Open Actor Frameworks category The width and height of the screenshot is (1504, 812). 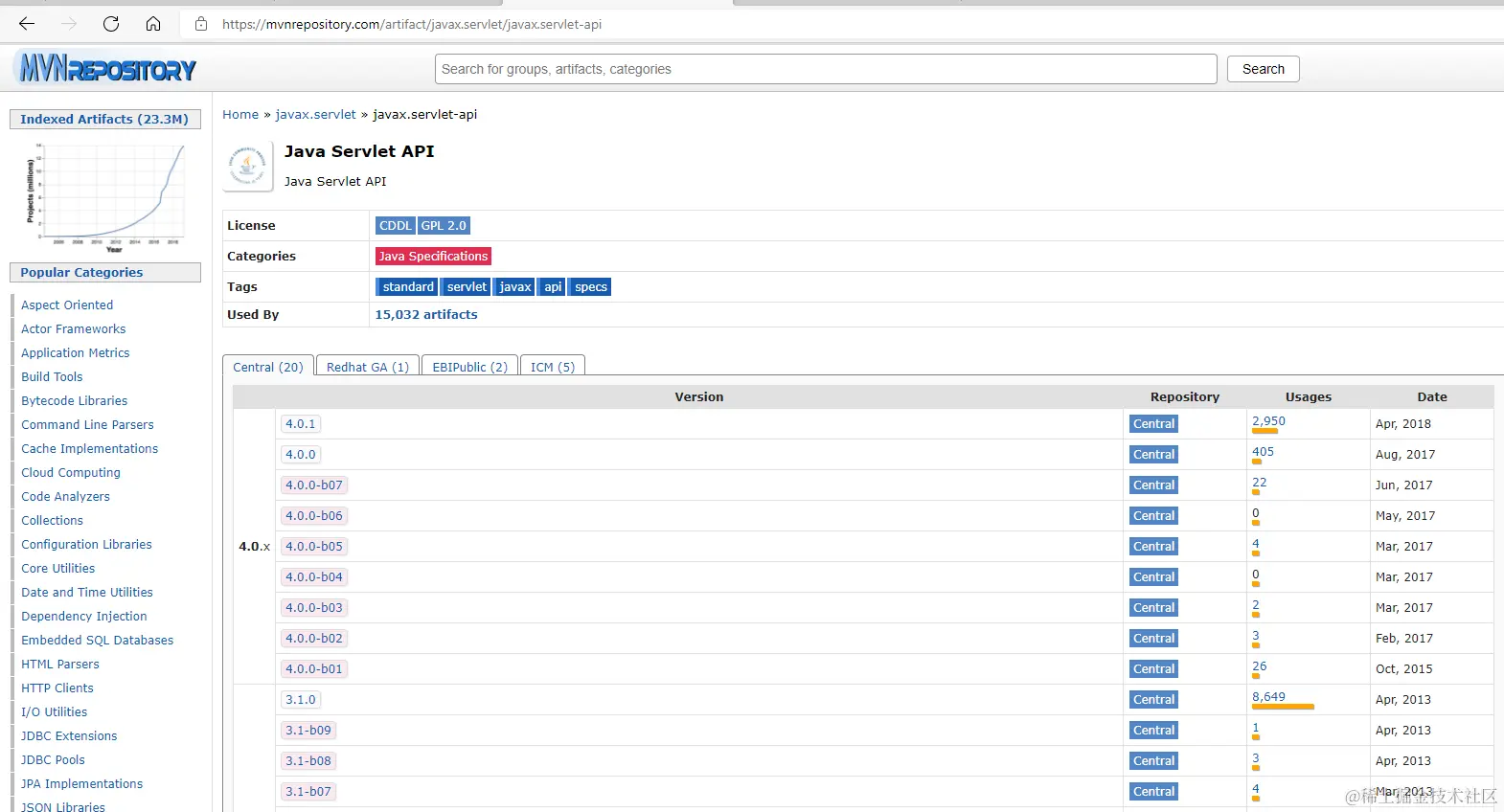74,329
